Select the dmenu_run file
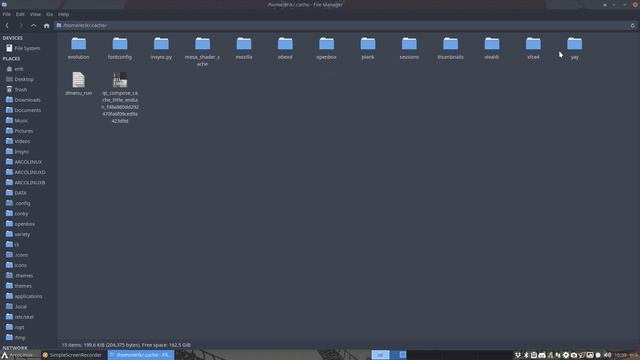The width and height of the screenshot is (640, 360). click(78, 84)
